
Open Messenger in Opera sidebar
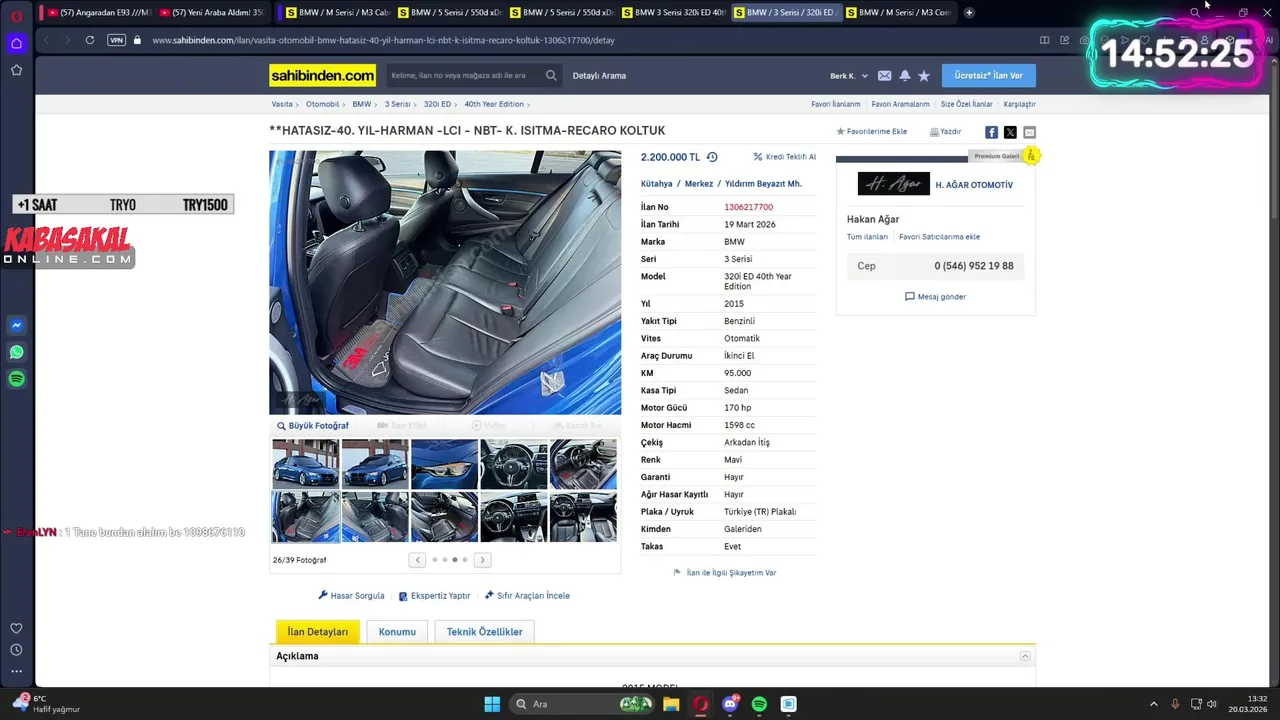click(x=16, y=325)
